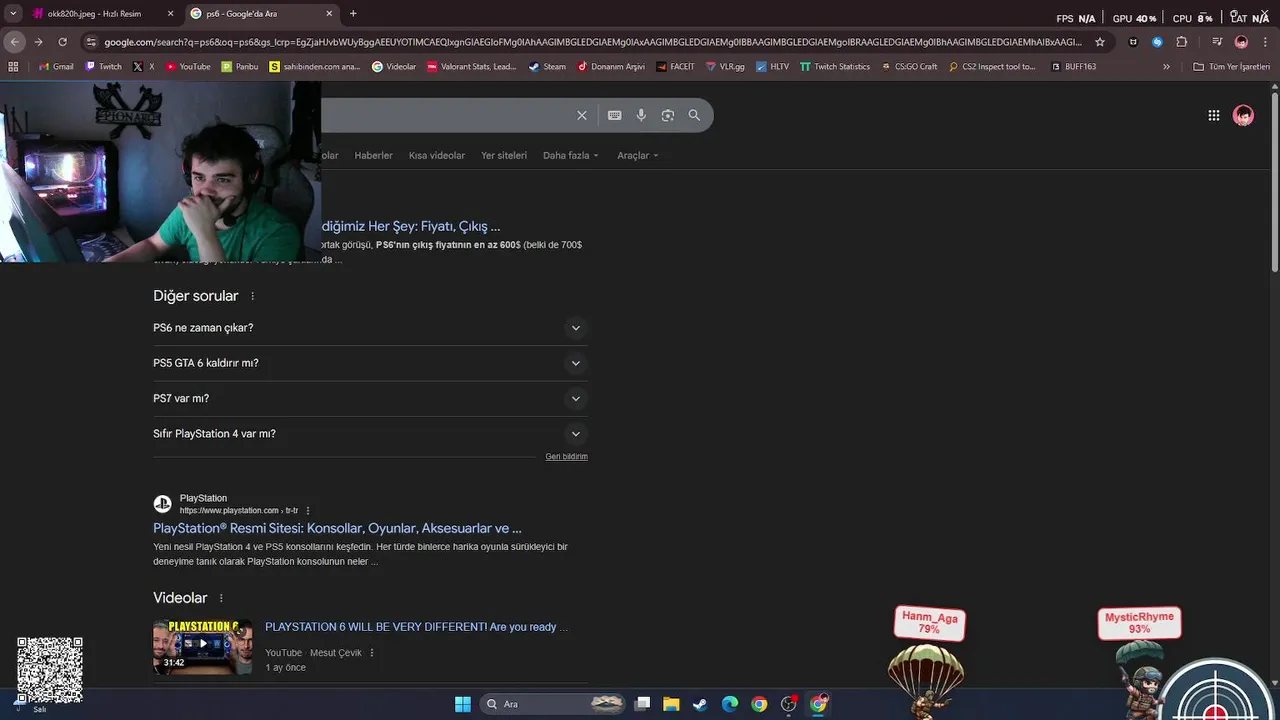Open the bookmarks bar apps grid icon

[13, 67]
